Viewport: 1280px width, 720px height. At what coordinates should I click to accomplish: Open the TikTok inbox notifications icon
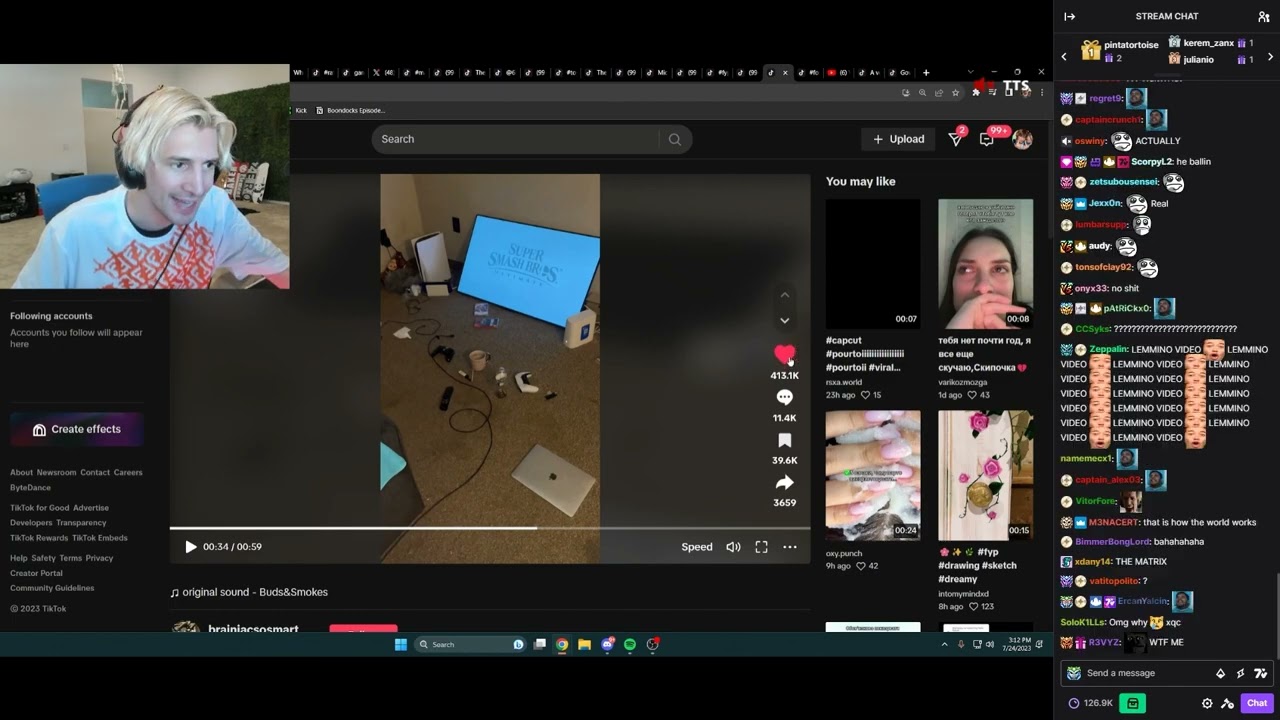pyautogui.click(x=987, y=139)
